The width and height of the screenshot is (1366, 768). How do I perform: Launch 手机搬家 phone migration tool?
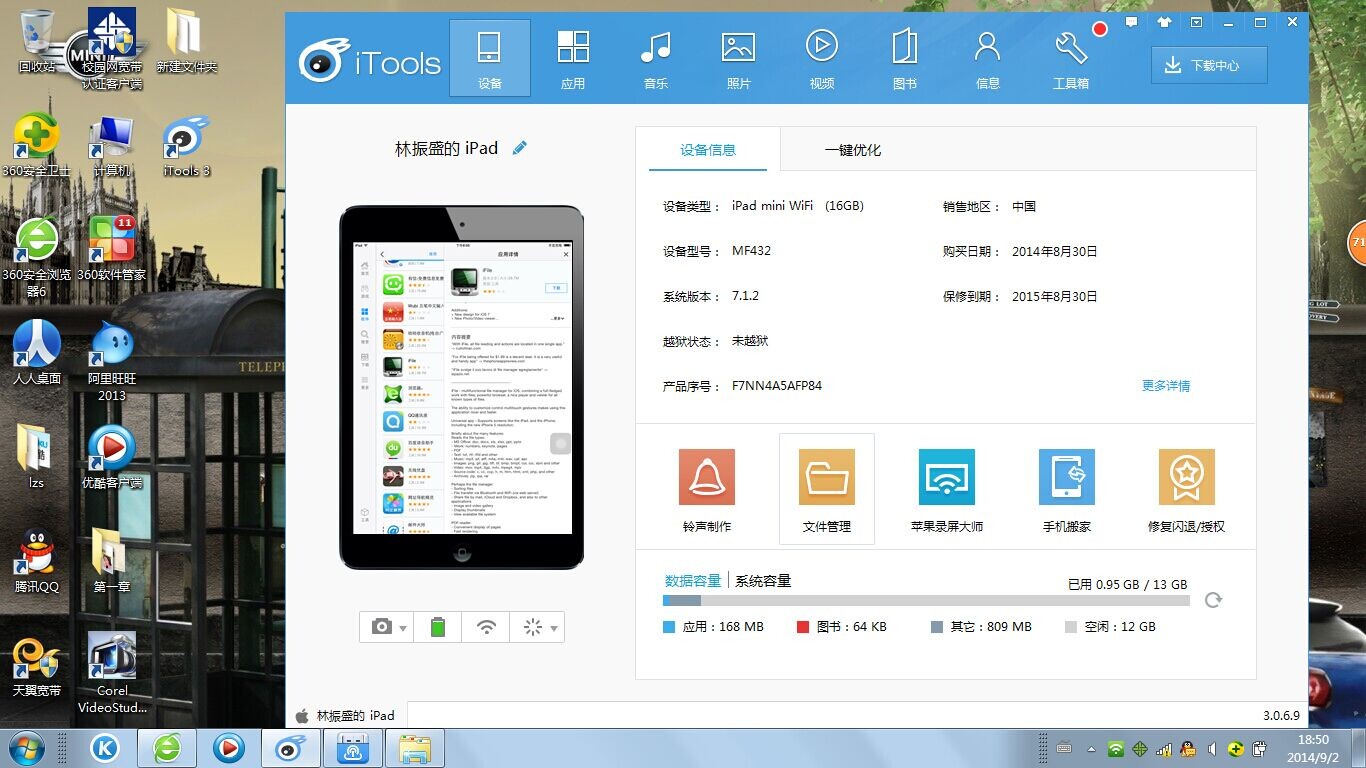coord(1067,490)
